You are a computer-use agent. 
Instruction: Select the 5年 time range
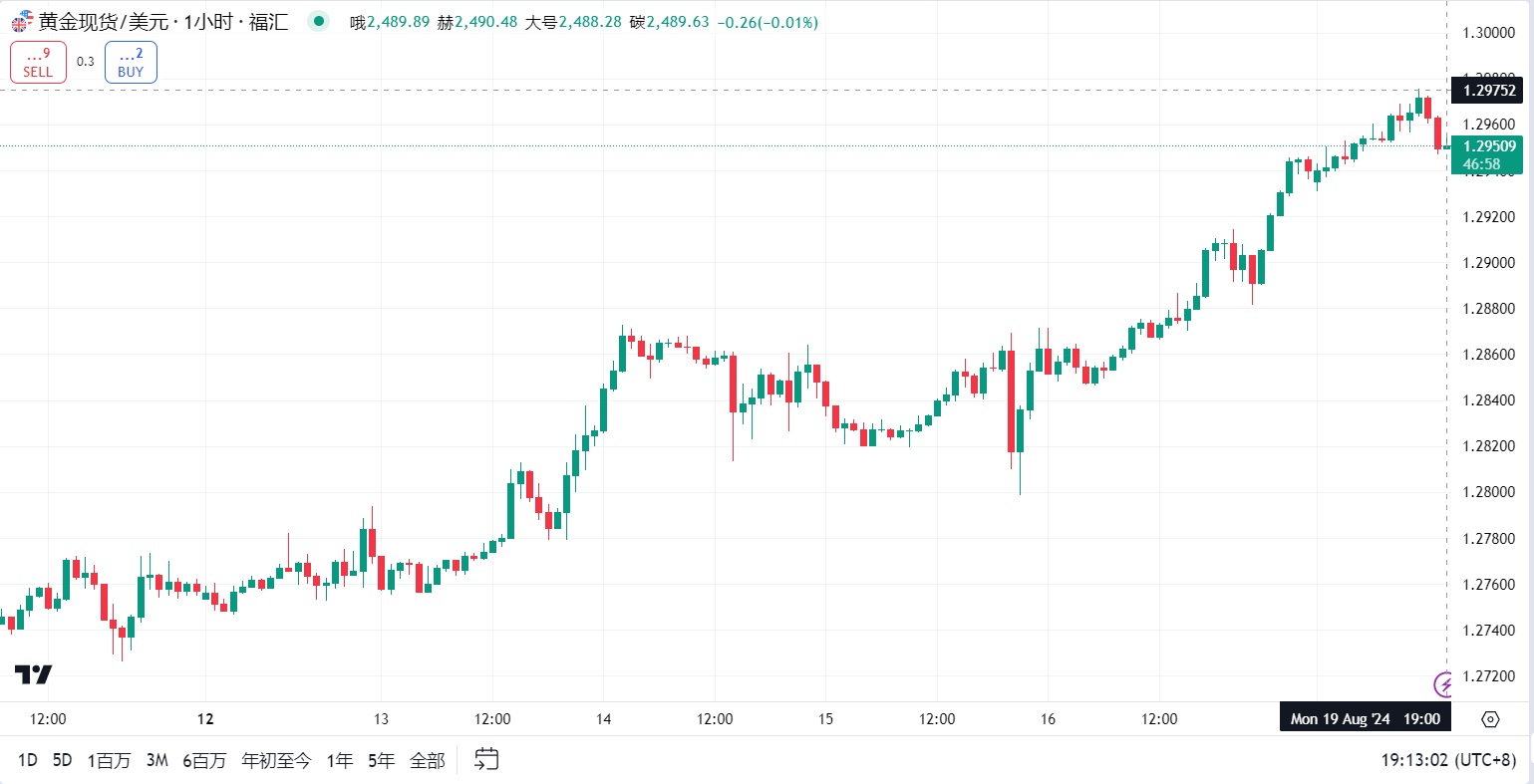point(381,760)
